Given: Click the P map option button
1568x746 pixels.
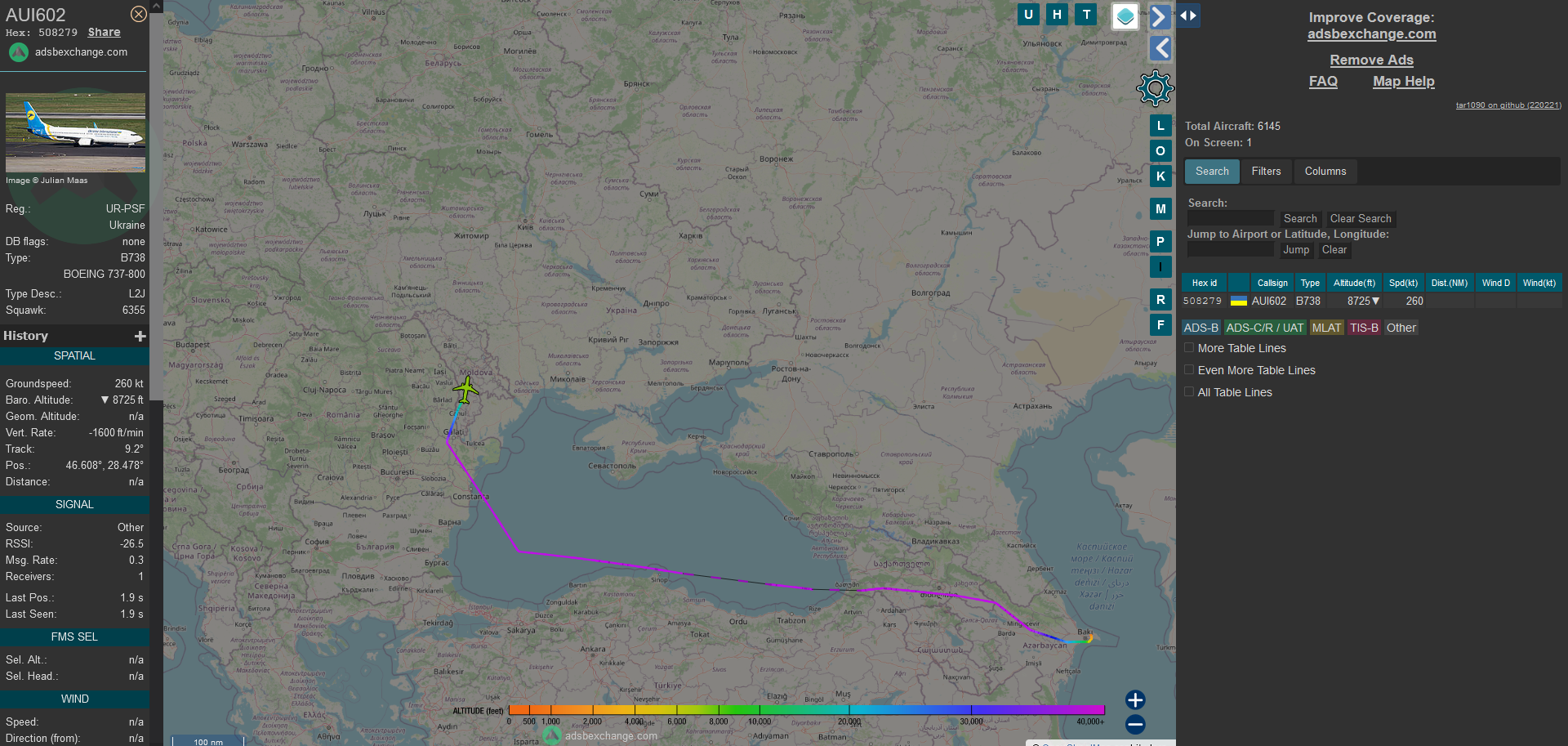Looking at the screenshot, I should (1160, 242).
